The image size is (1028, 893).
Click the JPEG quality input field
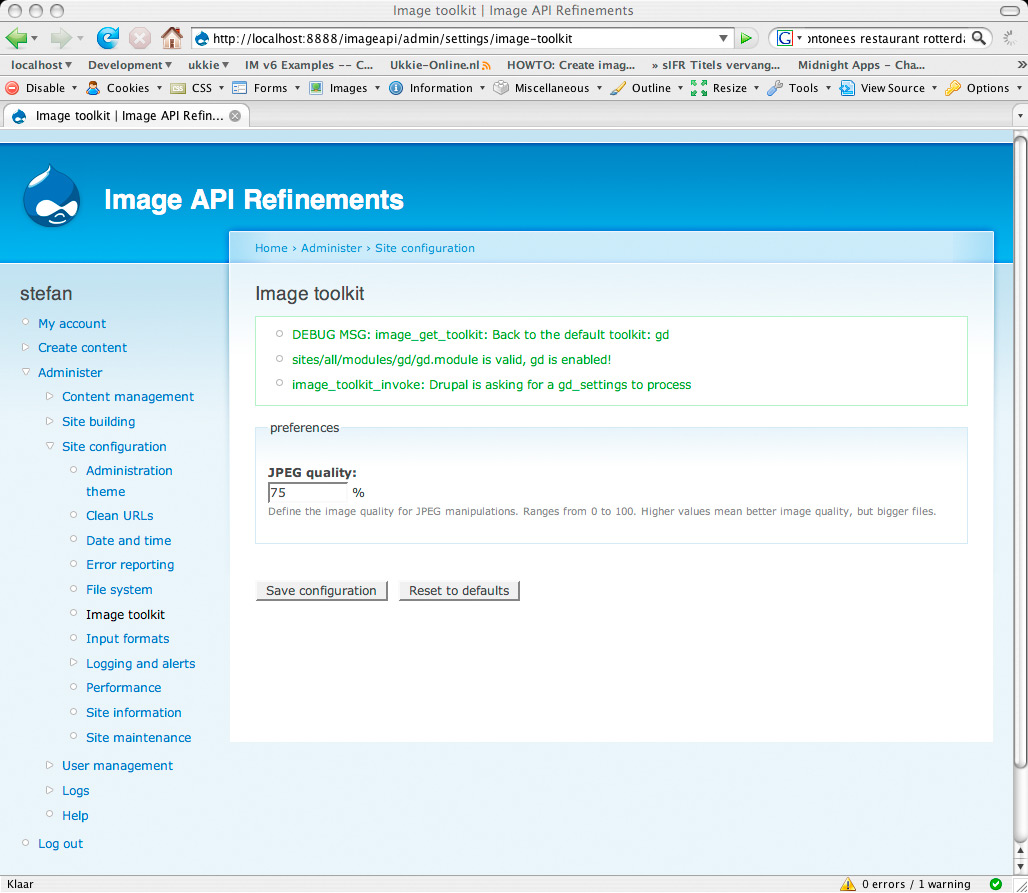coord(307,493)
